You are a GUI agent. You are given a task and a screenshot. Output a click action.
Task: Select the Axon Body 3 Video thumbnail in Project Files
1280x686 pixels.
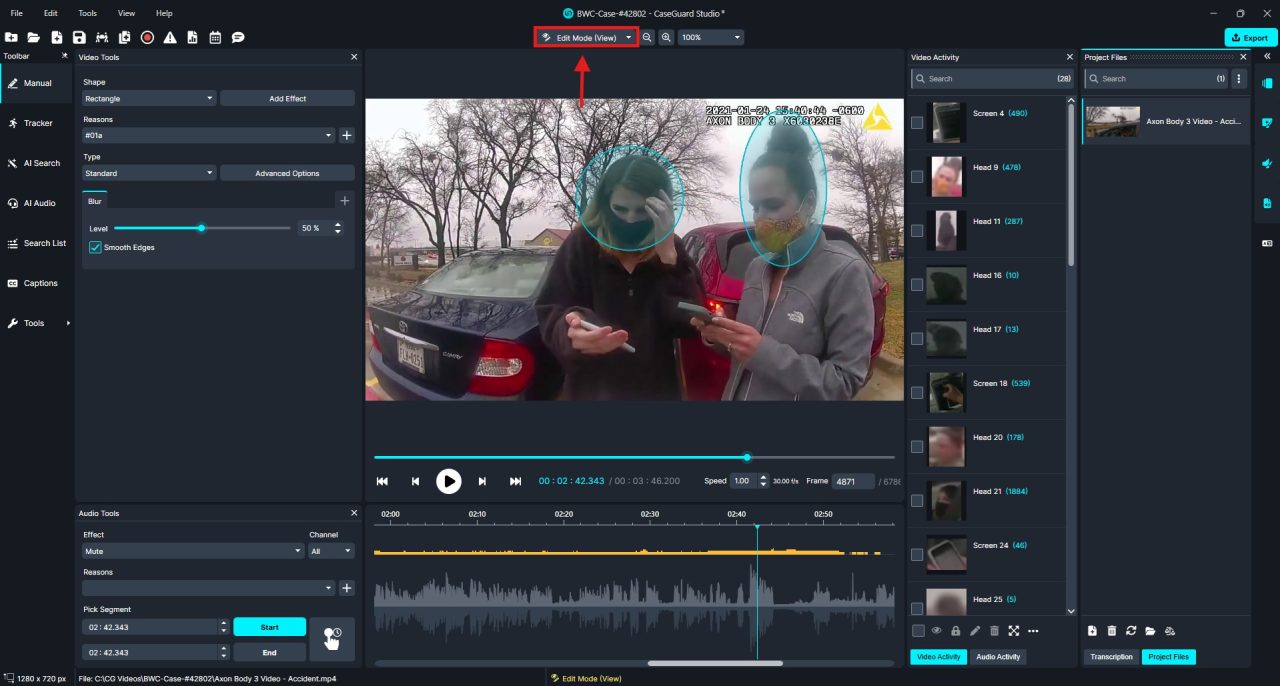pyautogui.click(x=1112, y=121)
